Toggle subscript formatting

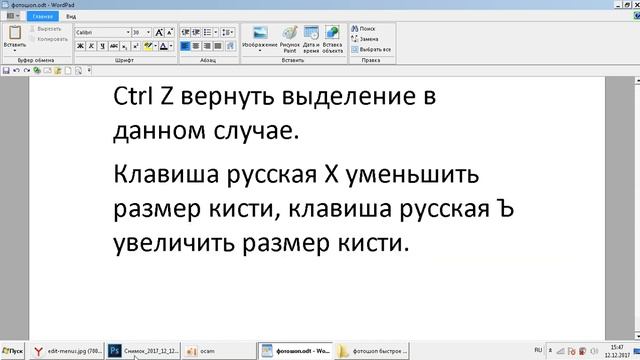tap(124, 46)
